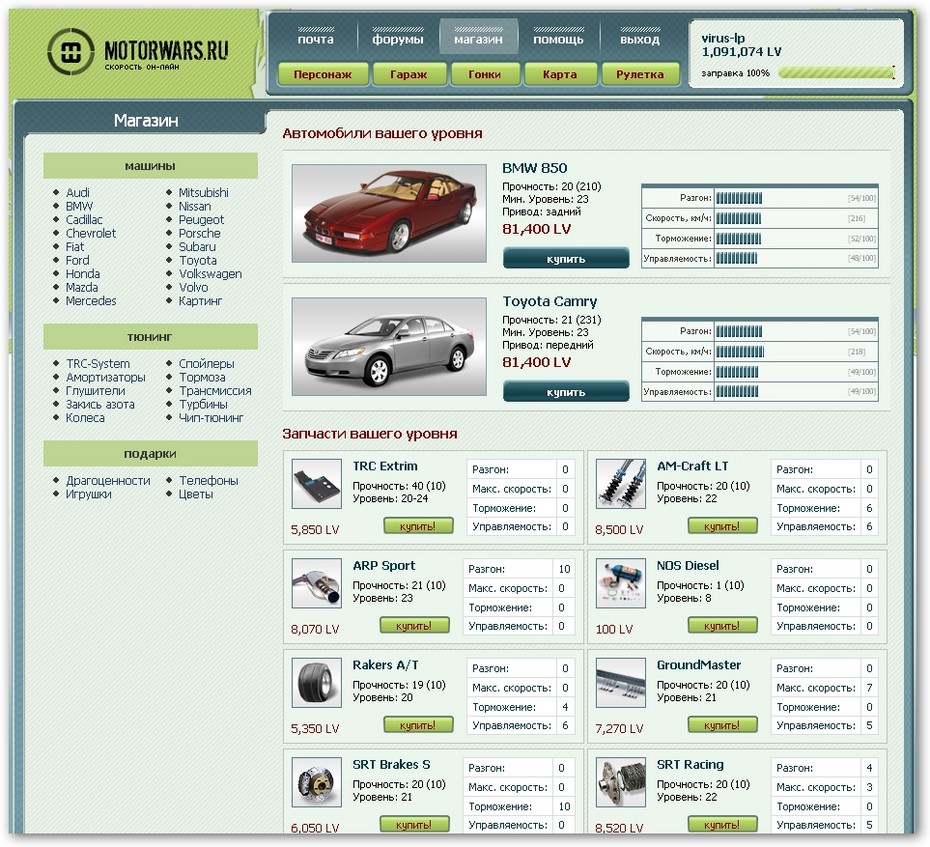
Task: Buy the NOS Diesel part
Action: click(x=722, y=626)
